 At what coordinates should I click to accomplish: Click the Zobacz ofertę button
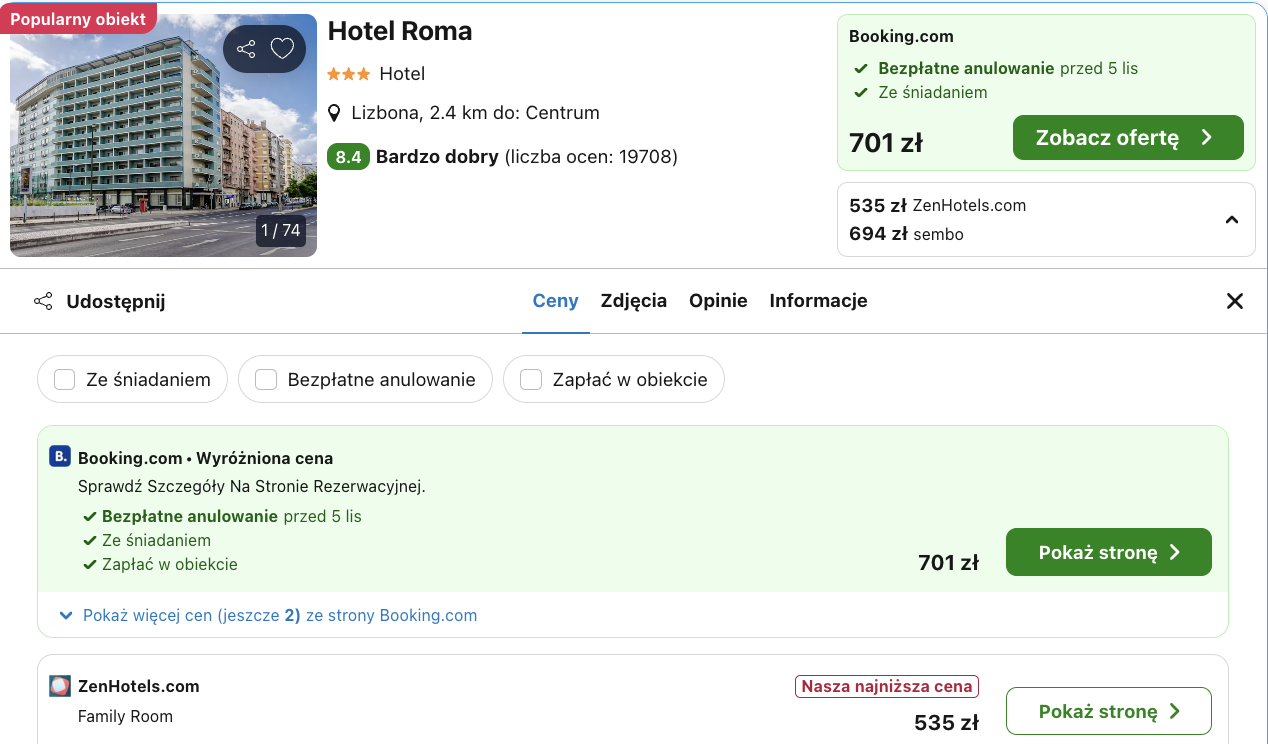tap(1128, 137)
